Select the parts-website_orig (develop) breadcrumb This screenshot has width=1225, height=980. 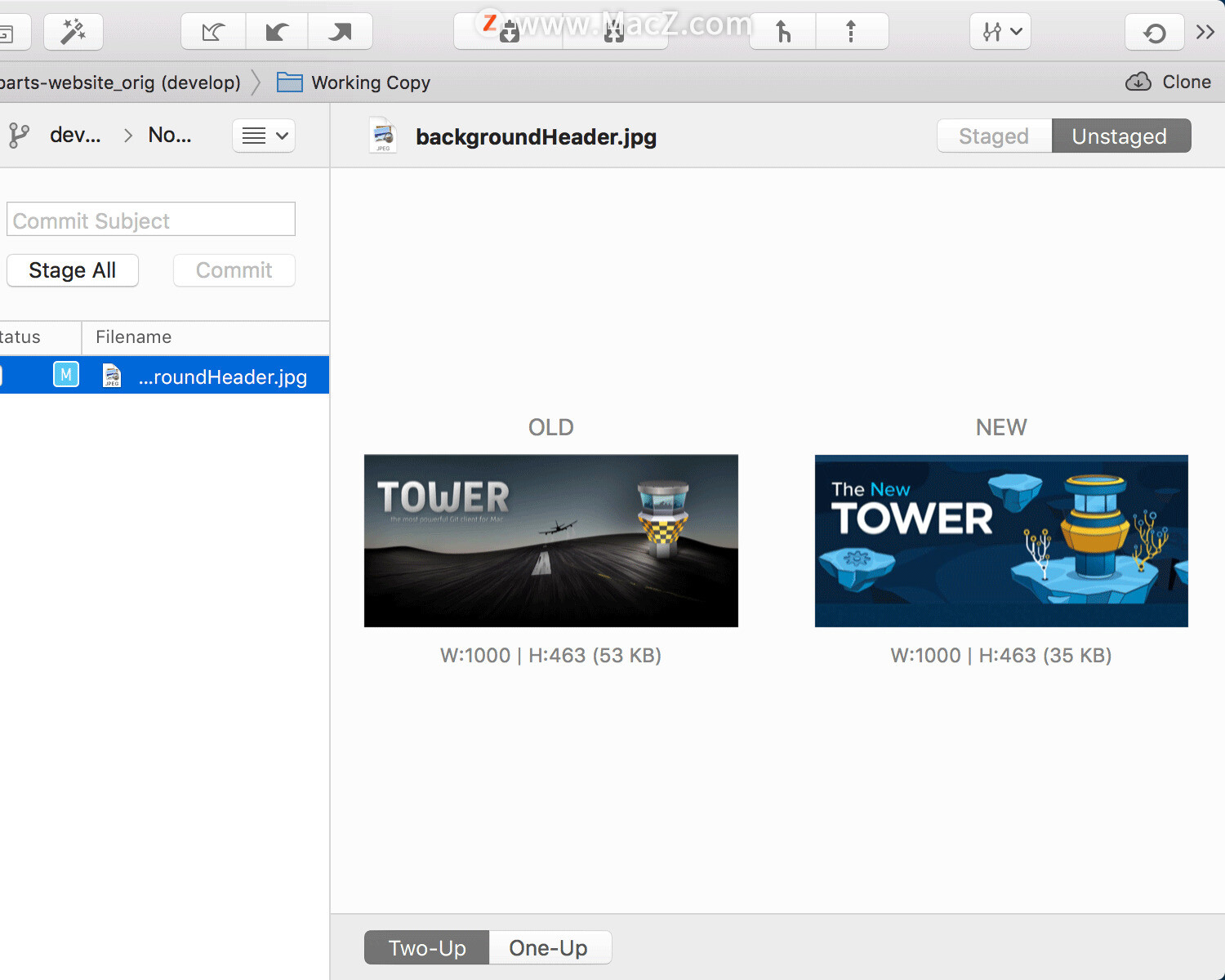tap(120, 82)
